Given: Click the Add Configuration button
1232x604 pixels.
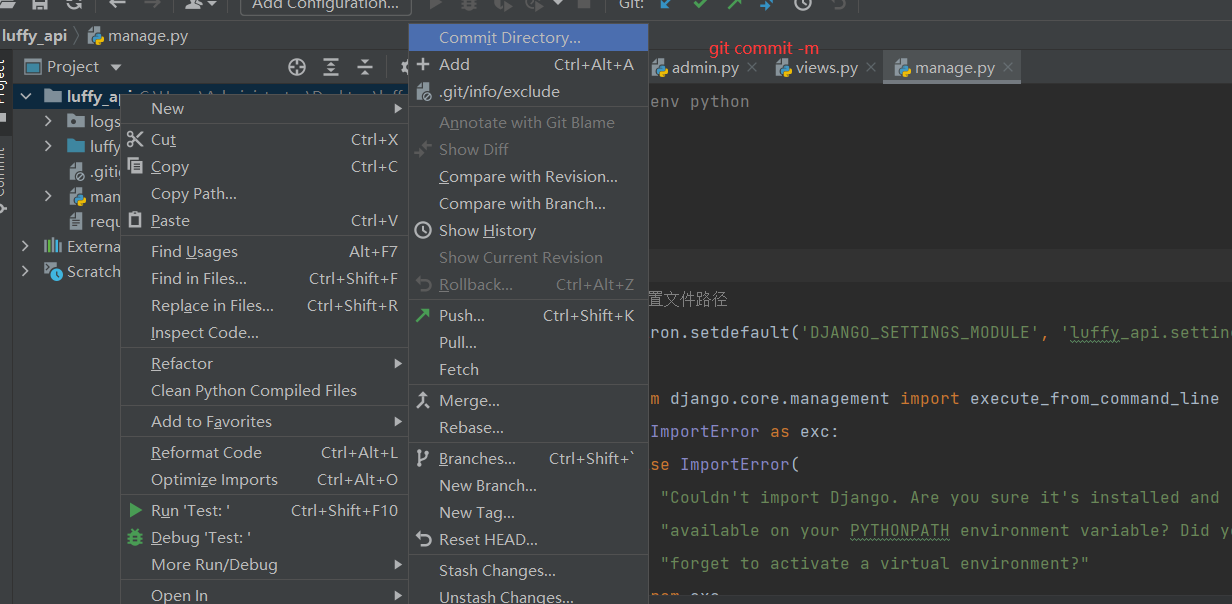Looking at the screenshot, I should pos(325,5).
